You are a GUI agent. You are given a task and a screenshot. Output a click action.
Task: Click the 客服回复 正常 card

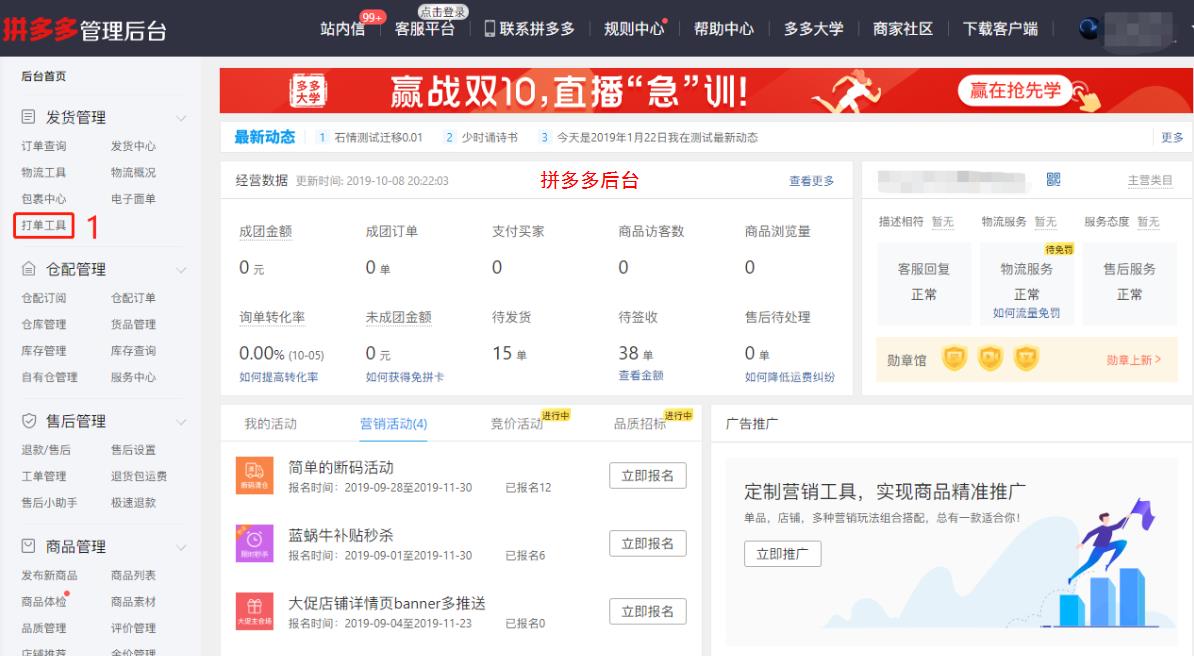(924, 283)
